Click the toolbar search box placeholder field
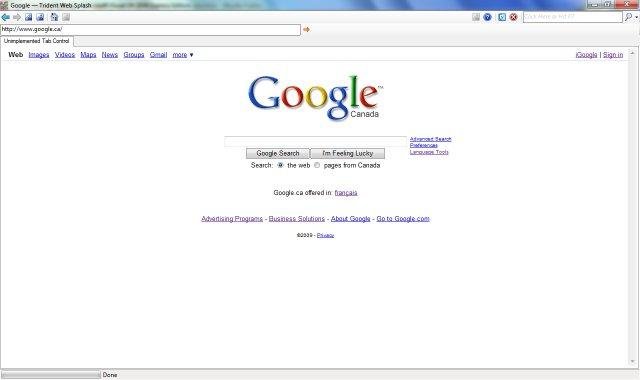The image size is (640, 380). 573,17
